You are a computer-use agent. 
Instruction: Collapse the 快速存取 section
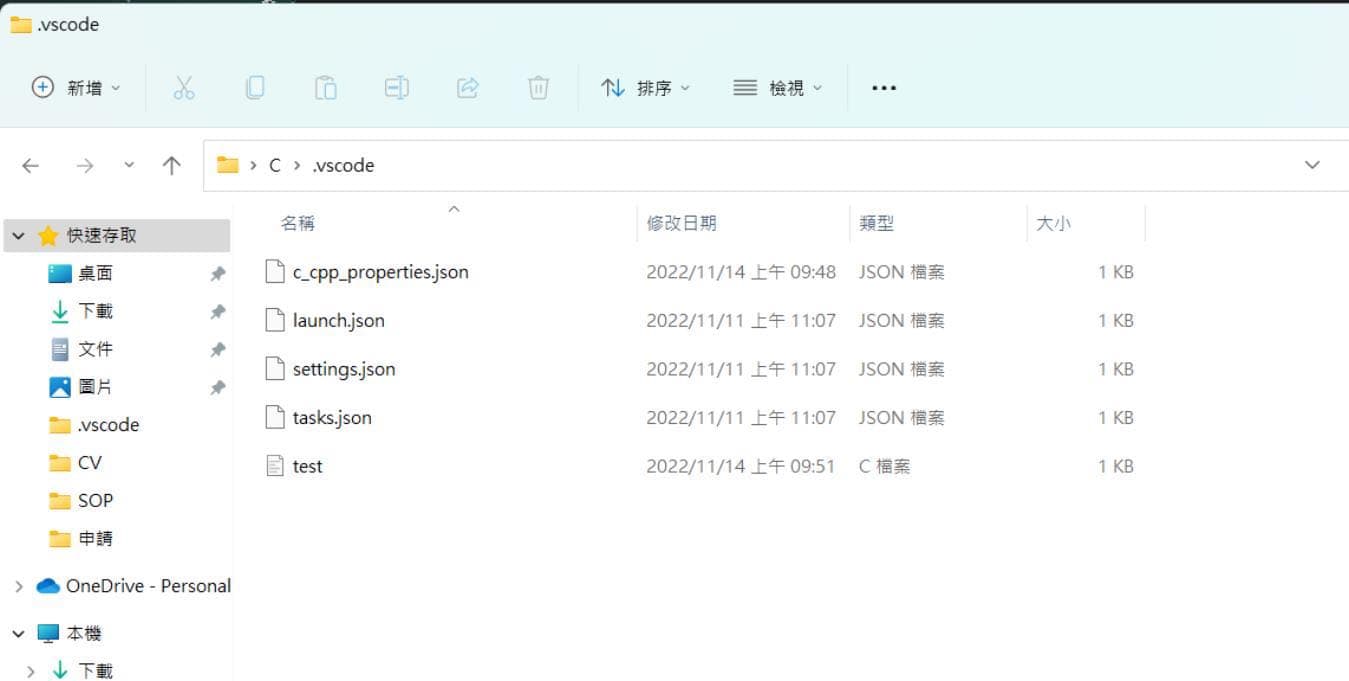[x=18, y=235]
